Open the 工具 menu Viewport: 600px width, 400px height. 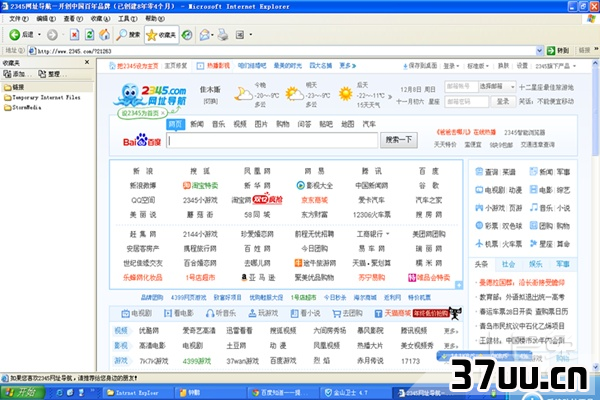pos(127,18)
